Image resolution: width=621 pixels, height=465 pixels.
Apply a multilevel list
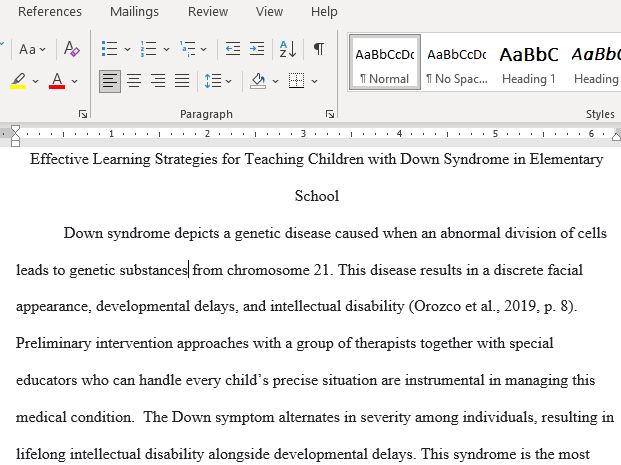tap(187, 49)
